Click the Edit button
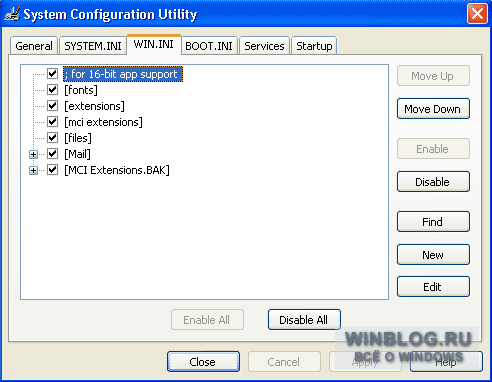 (433, 287)
